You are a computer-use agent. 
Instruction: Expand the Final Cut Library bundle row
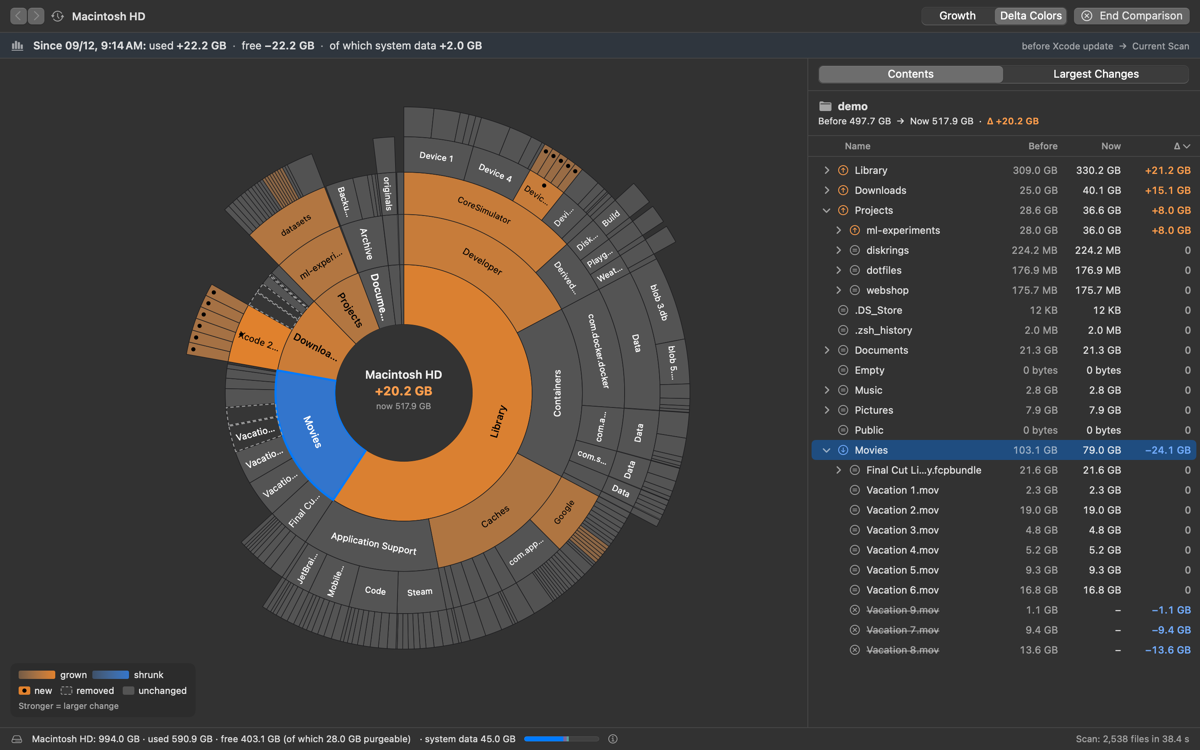click(838, 470)
